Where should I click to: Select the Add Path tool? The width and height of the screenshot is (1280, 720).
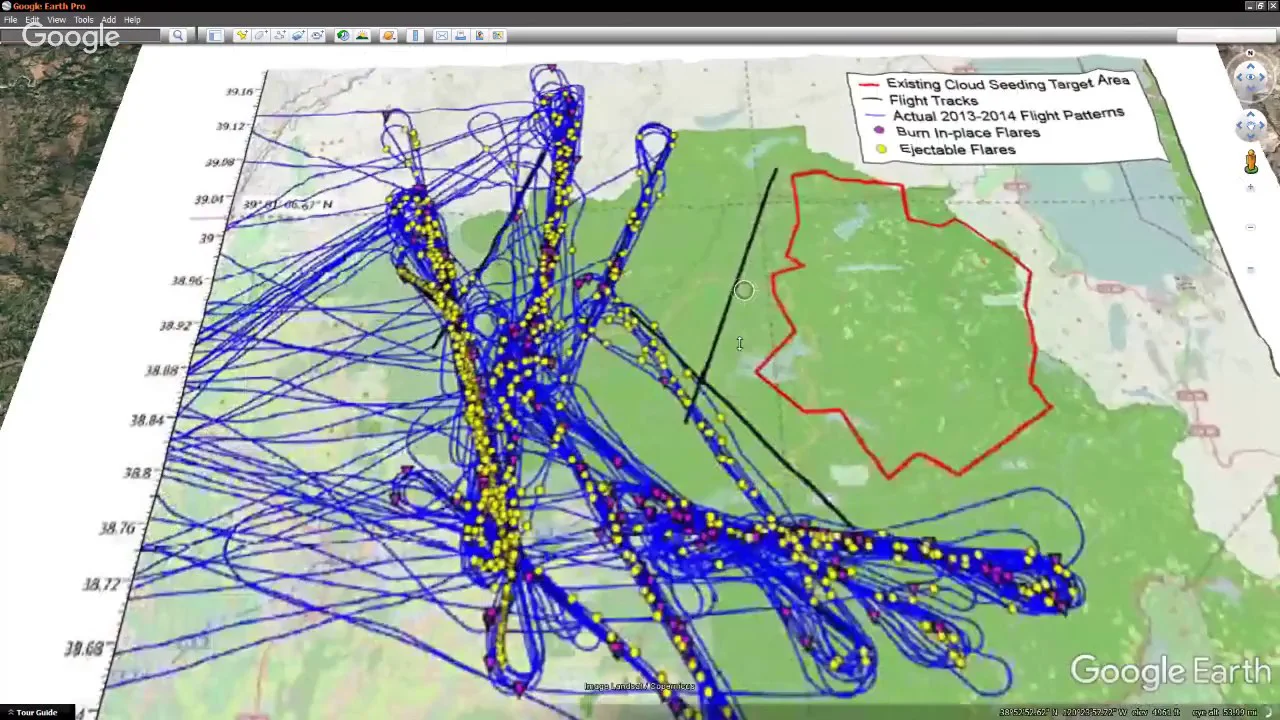click(279, 36)
